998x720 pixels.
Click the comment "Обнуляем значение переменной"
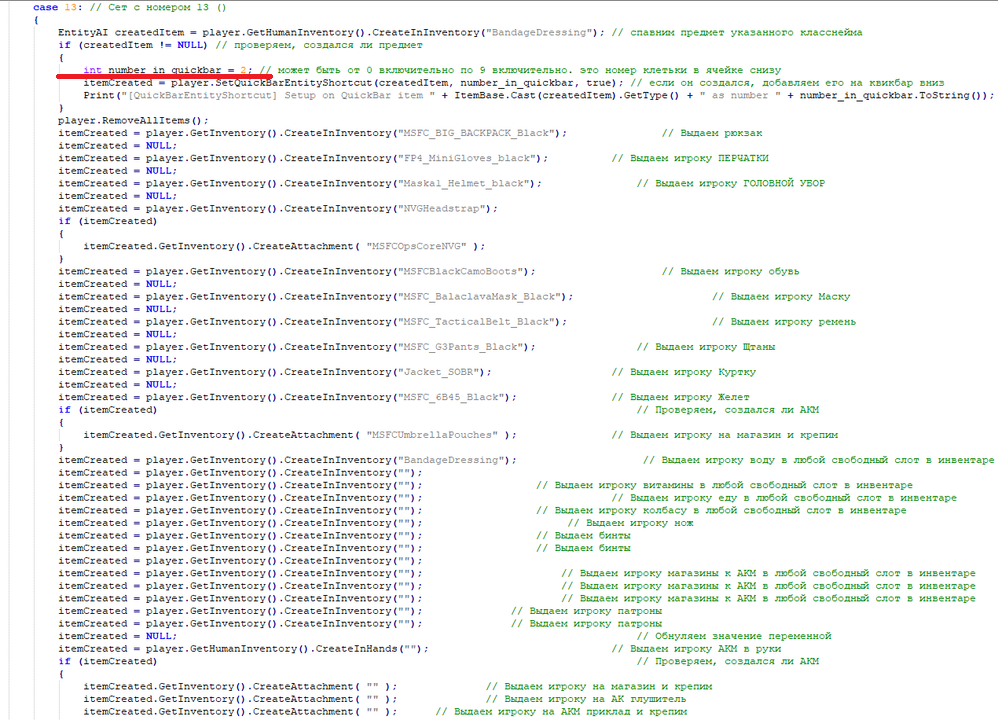click(x=734, y=637)
